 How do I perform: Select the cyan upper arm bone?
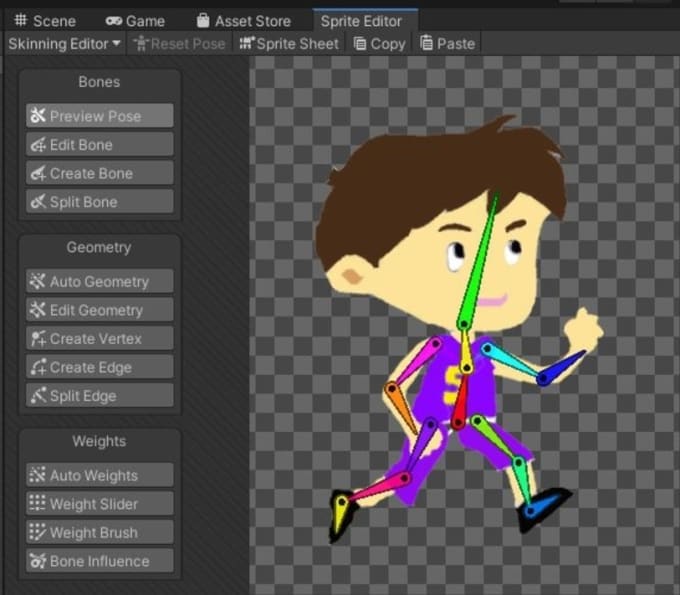(511, 360)
